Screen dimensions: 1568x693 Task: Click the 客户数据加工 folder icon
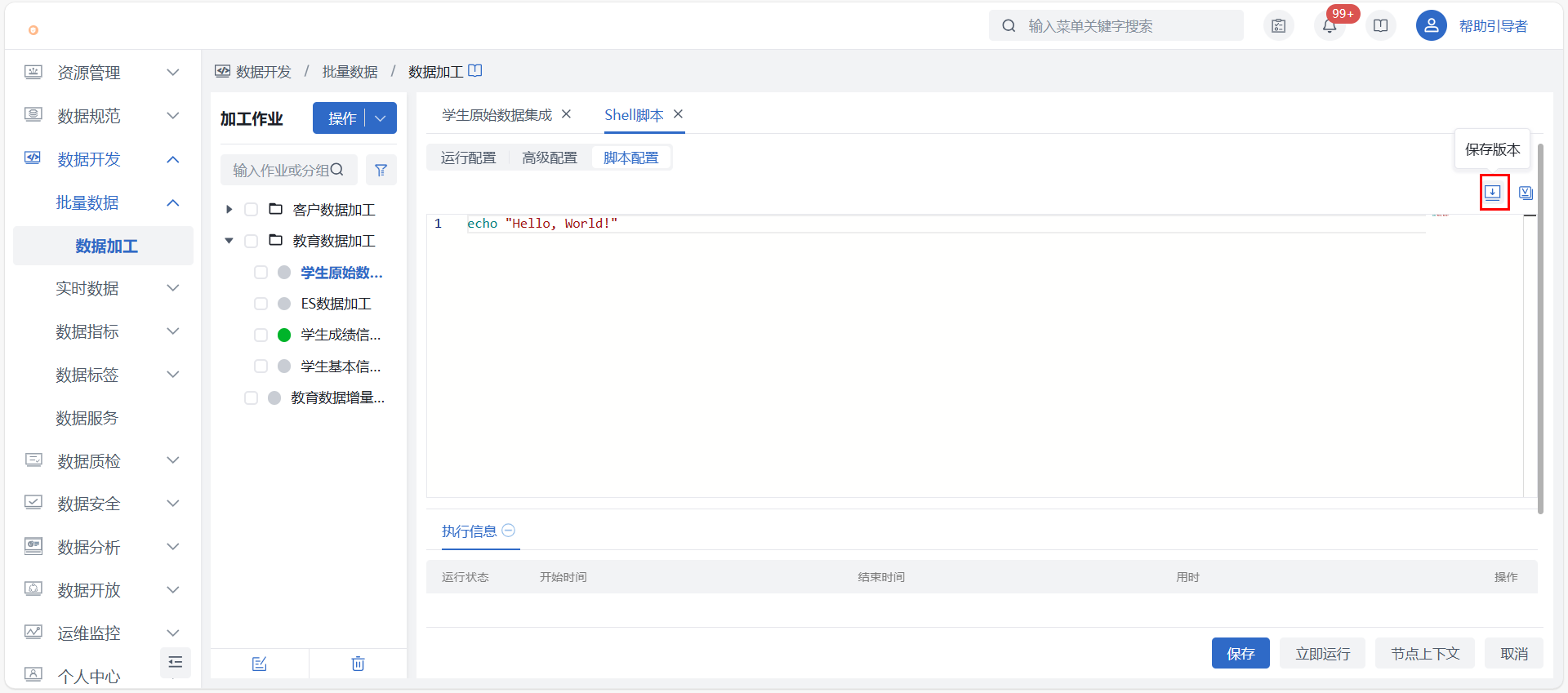coord(276,209)
